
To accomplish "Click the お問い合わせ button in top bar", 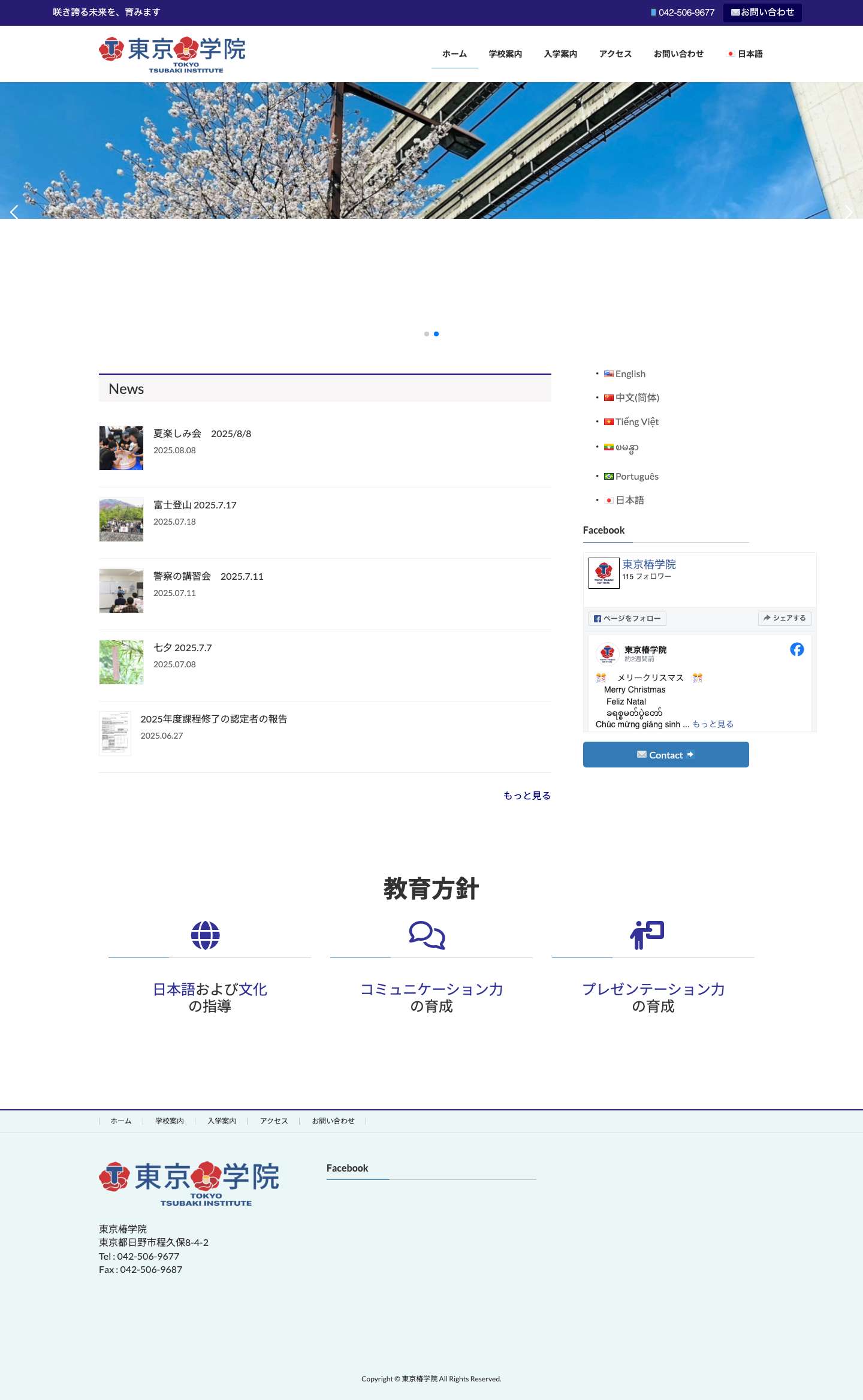I will click(762, 13).
